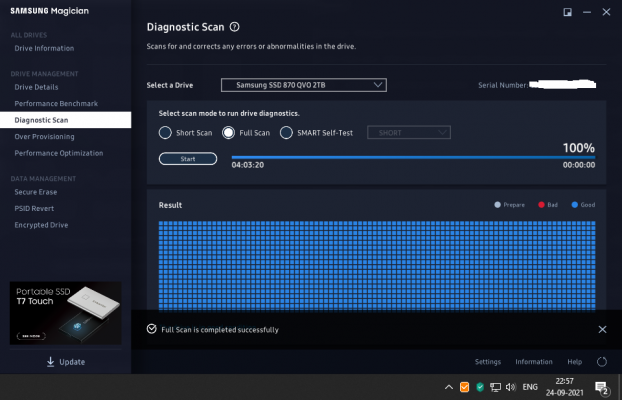This screenshot has width=622, height=400.
Task: Open the orange antivirus tray icon
Action: tap(464, 387)
